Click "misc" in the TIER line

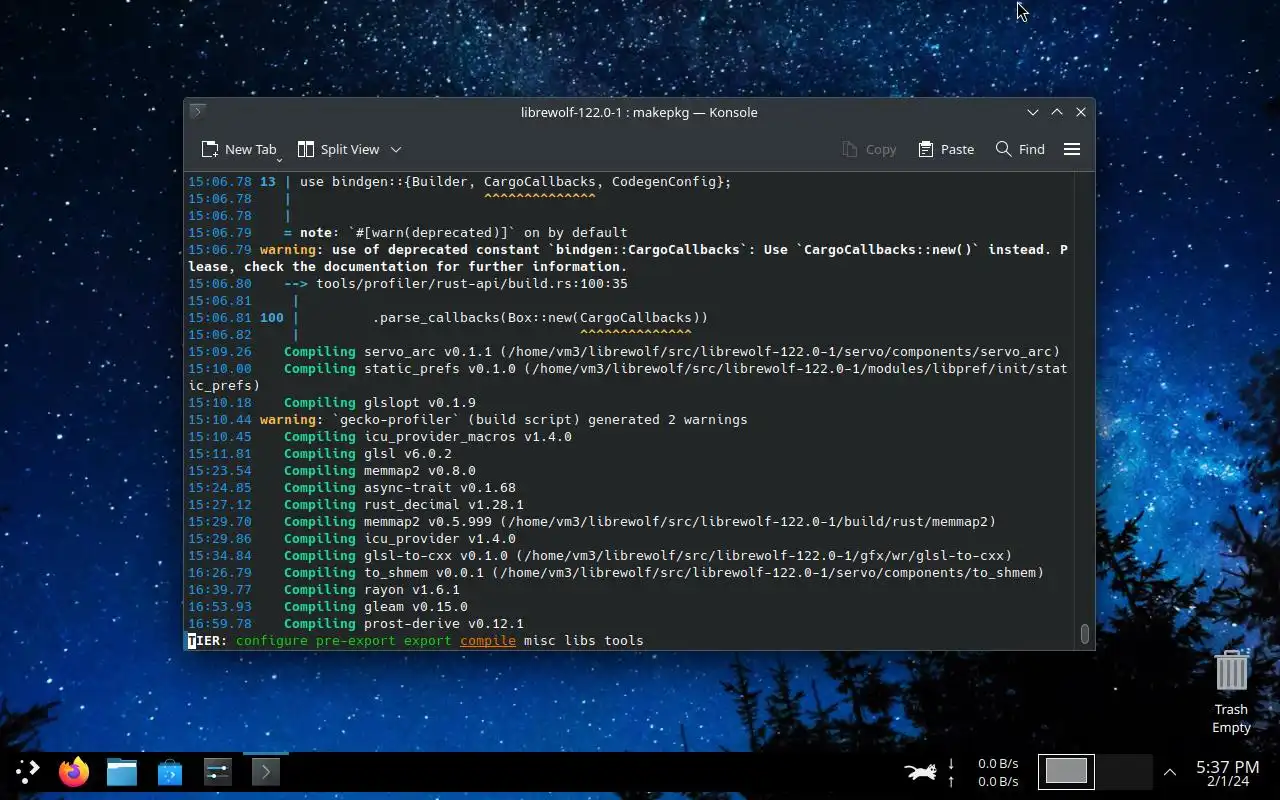(540, 640)
